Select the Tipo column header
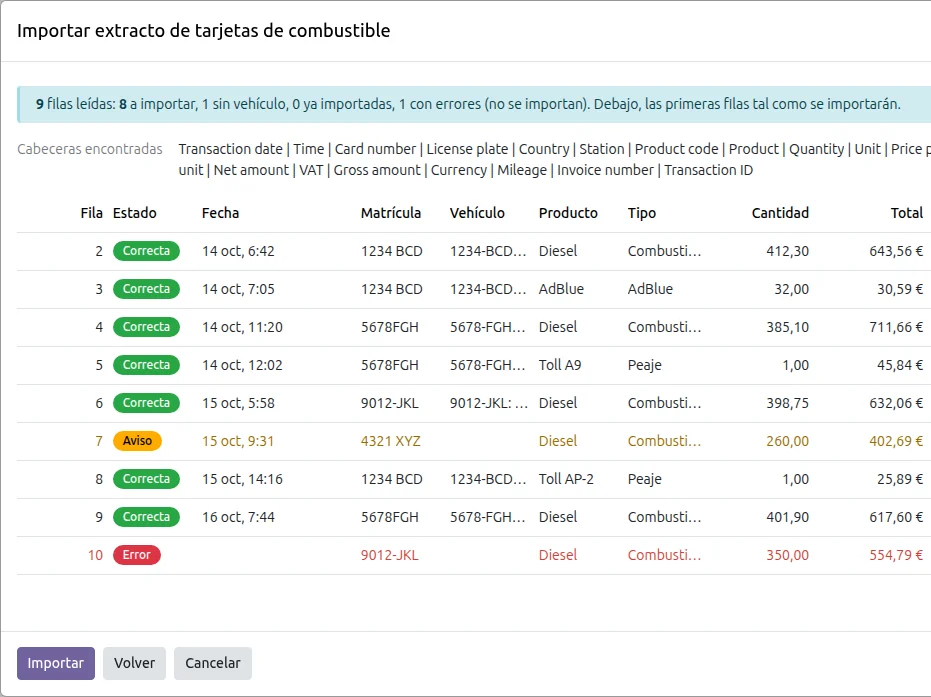931x697 pixels. point(642,213)
